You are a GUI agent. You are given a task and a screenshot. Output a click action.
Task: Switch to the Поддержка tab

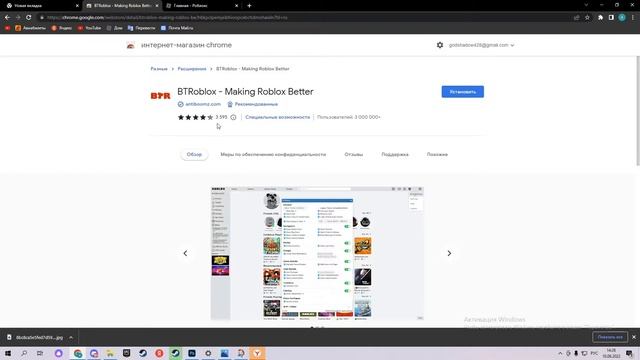pyautogui.click(x=395, y=154)
